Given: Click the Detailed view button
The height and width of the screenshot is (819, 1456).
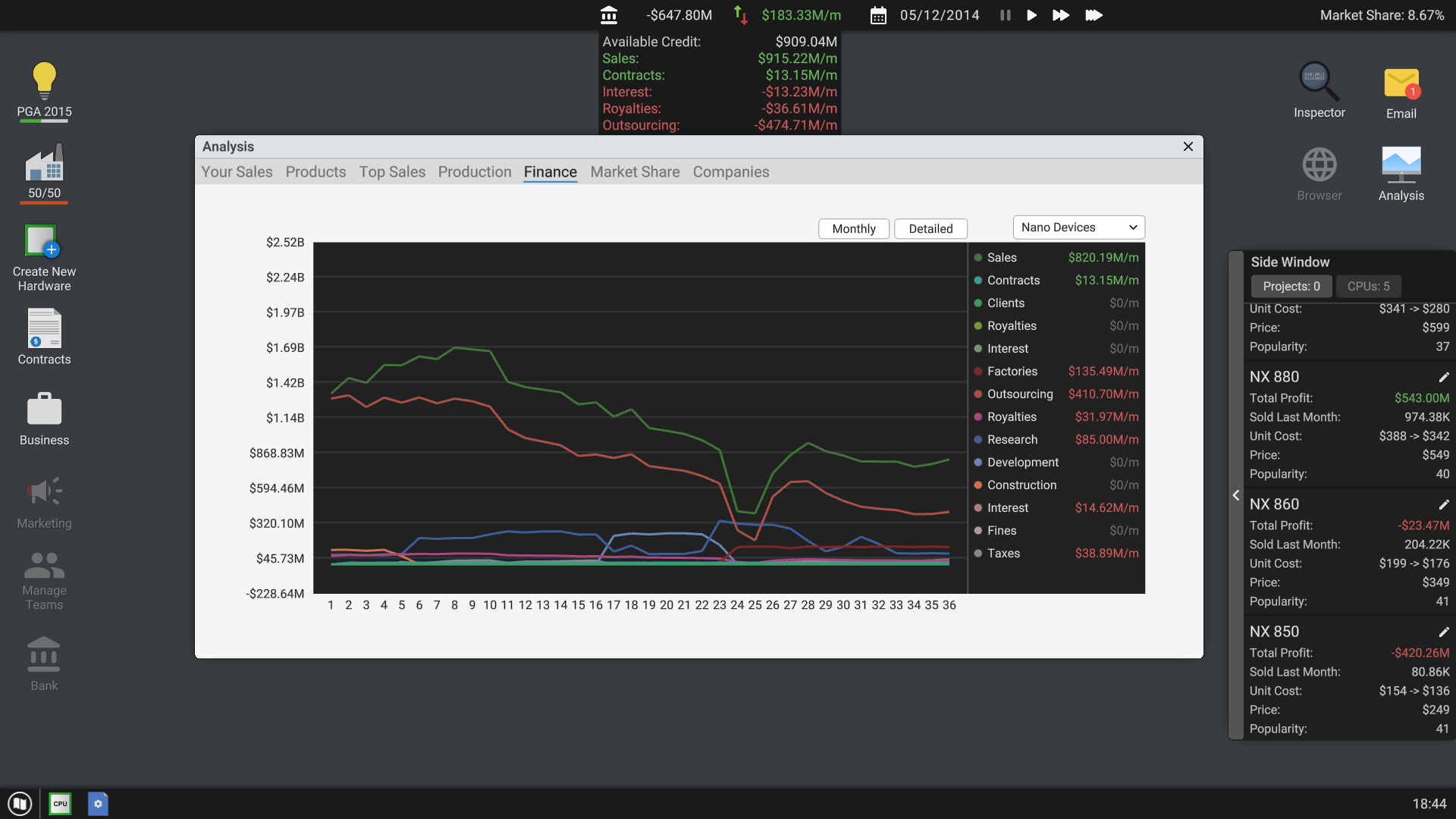Looking at the screenshot, I should [x=930, y=229].
